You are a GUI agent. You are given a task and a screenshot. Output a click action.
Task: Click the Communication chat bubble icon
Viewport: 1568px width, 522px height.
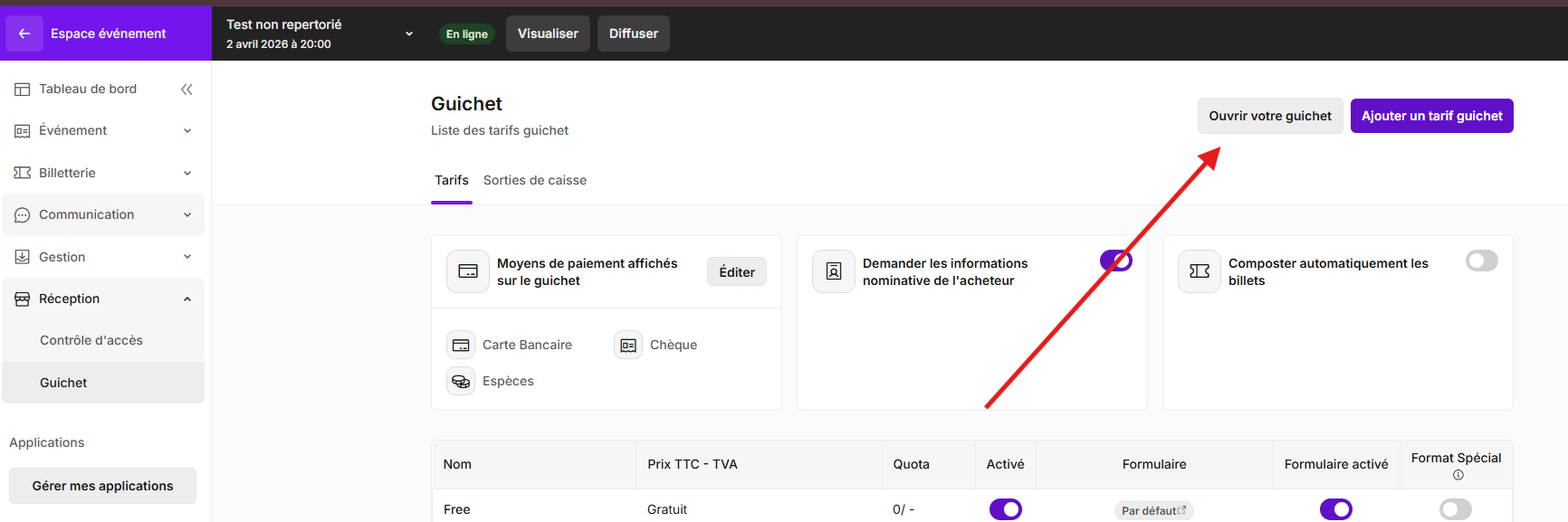click(23, 215)
